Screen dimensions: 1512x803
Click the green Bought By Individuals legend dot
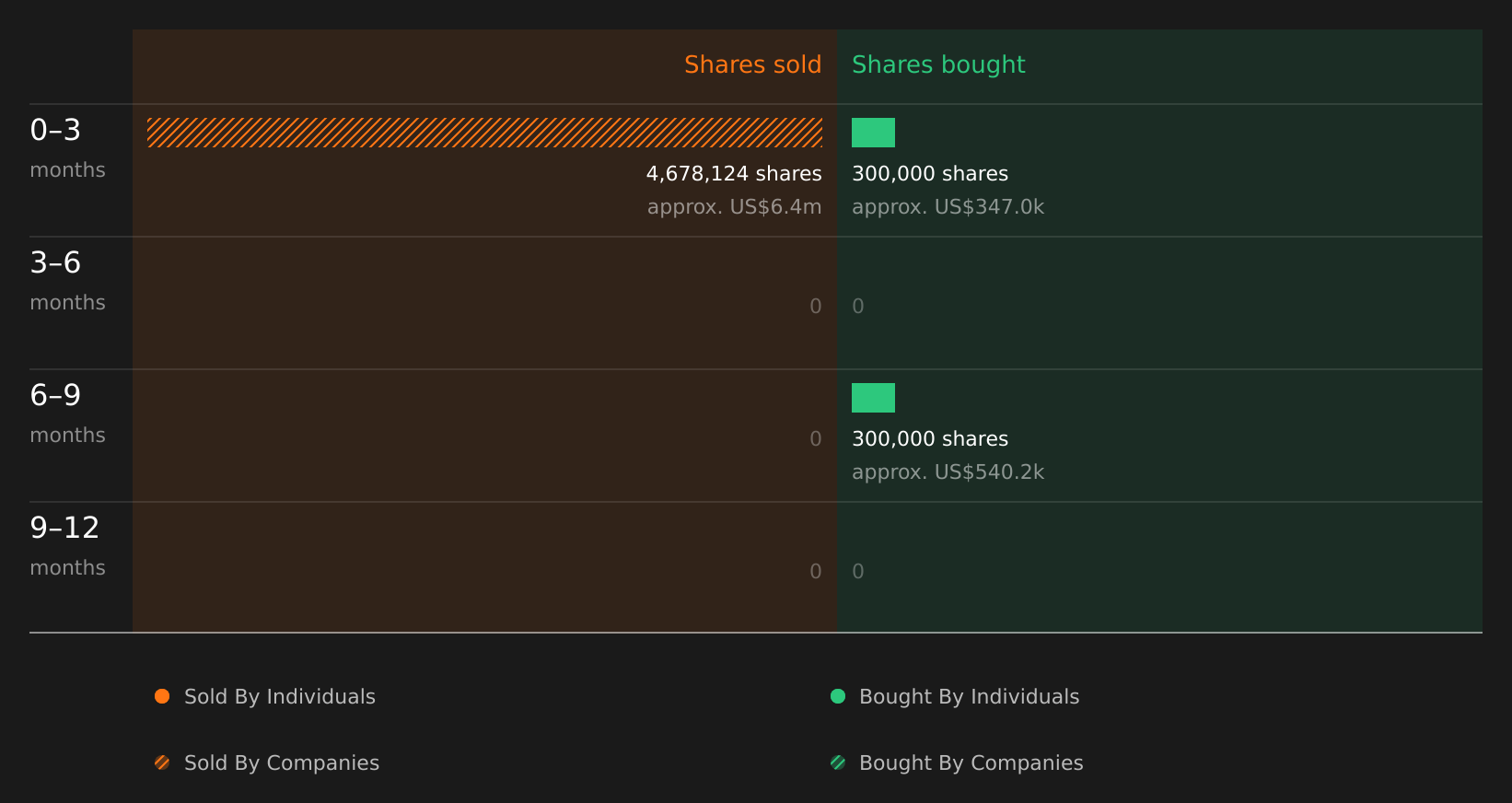click(838, 696)
